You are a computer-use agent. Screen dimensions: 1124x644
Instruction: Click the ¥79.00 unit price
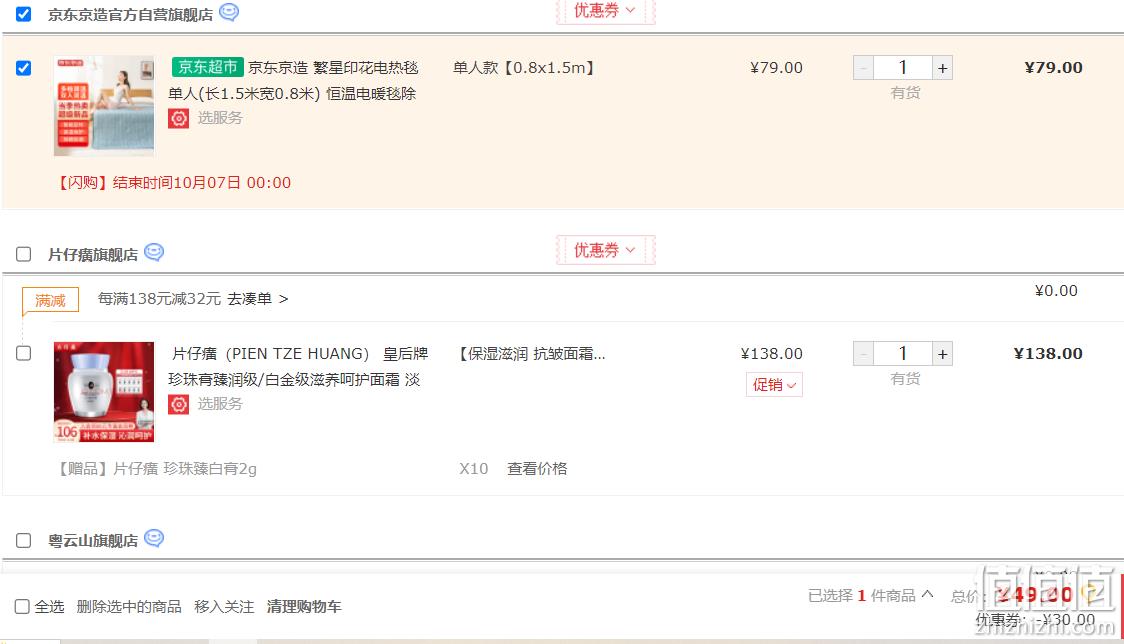(x=776, y=68)
